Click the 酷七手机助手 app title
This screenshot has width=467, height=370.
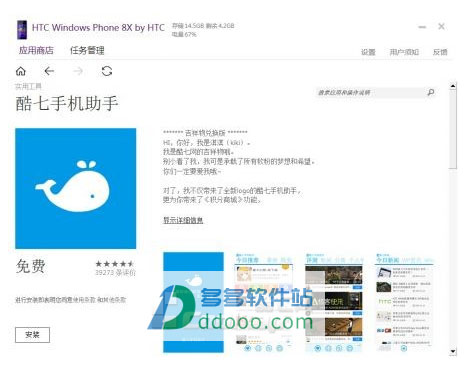[x=67, y=103]
